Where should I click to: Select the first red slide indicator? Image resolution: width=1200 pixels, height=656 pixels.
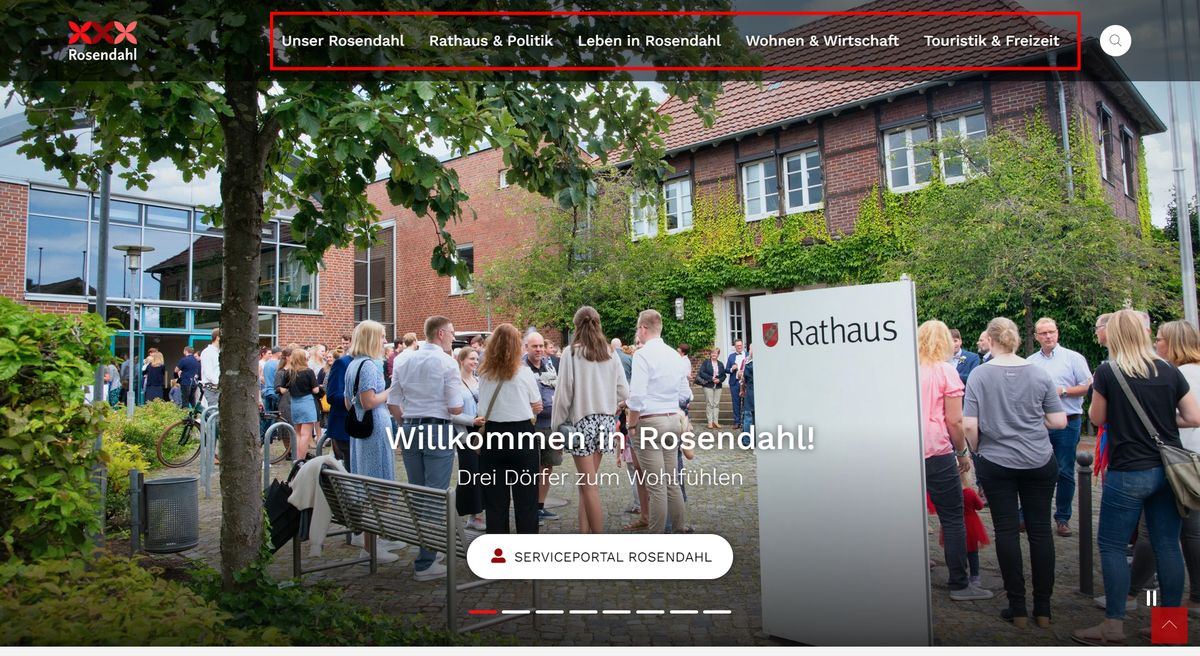[x=482, y=611]
